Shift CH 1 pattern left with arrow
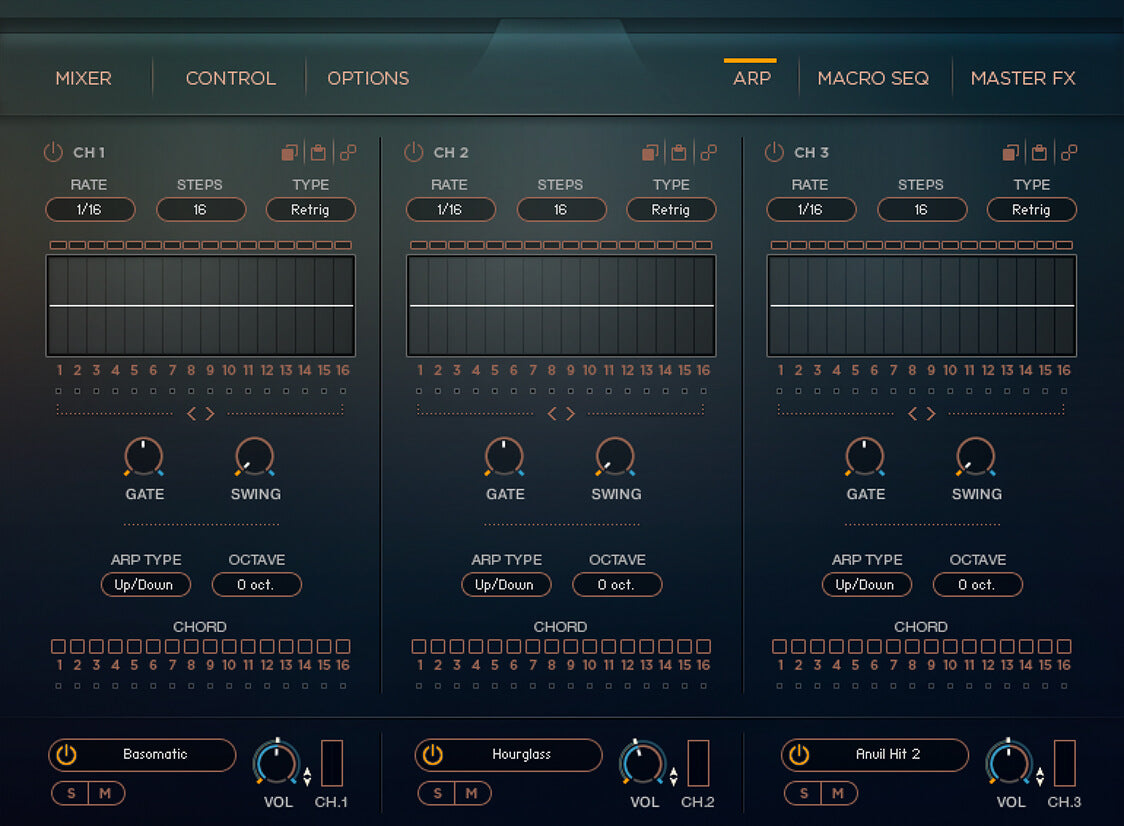This screenshot has height=826, width=1124. pos(191,414)
